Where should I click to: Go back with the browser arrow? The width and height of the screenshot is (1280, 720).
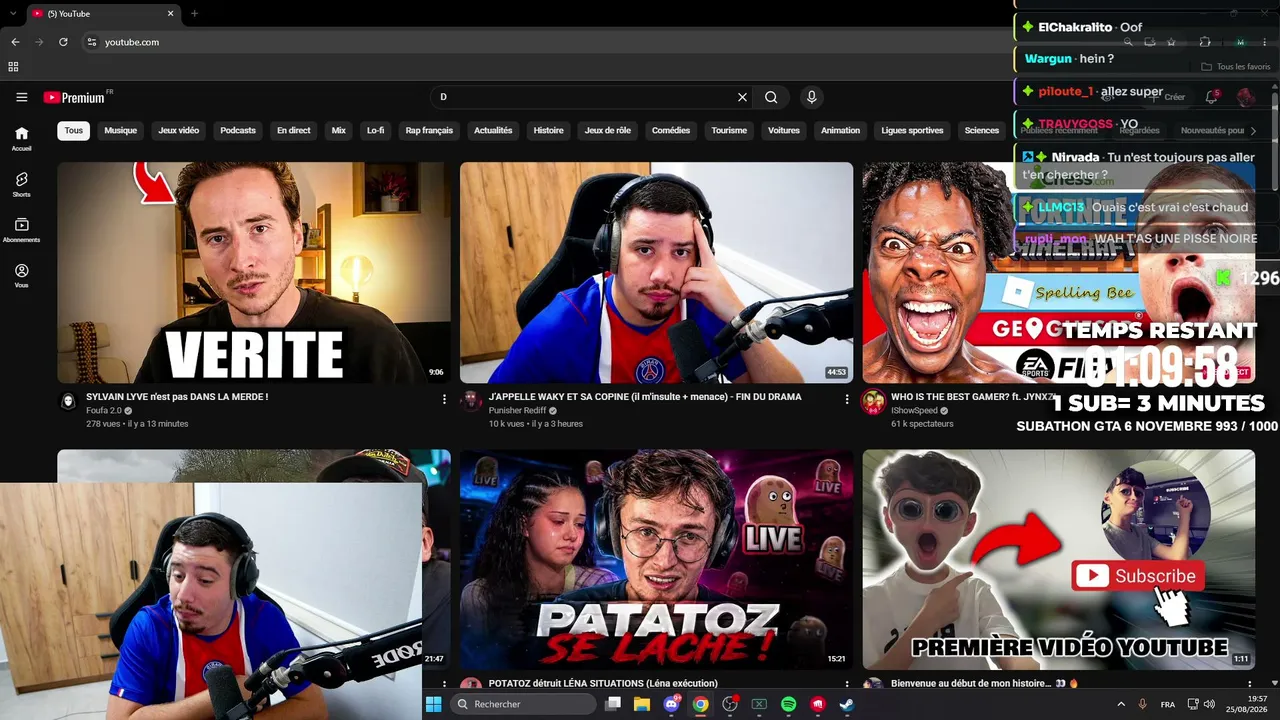tap(15, 42)
